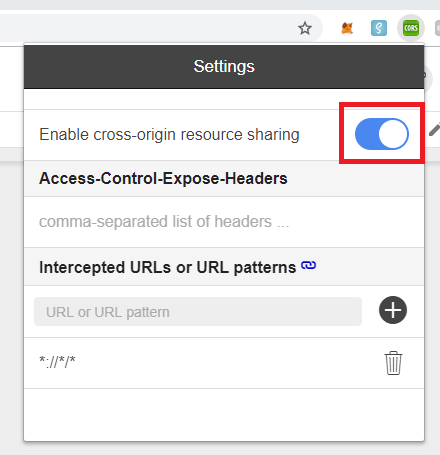This screenshot has height=455, width=440.
Task: Click the grey extension icon at toolbar edge
Action: pos(437,28)
